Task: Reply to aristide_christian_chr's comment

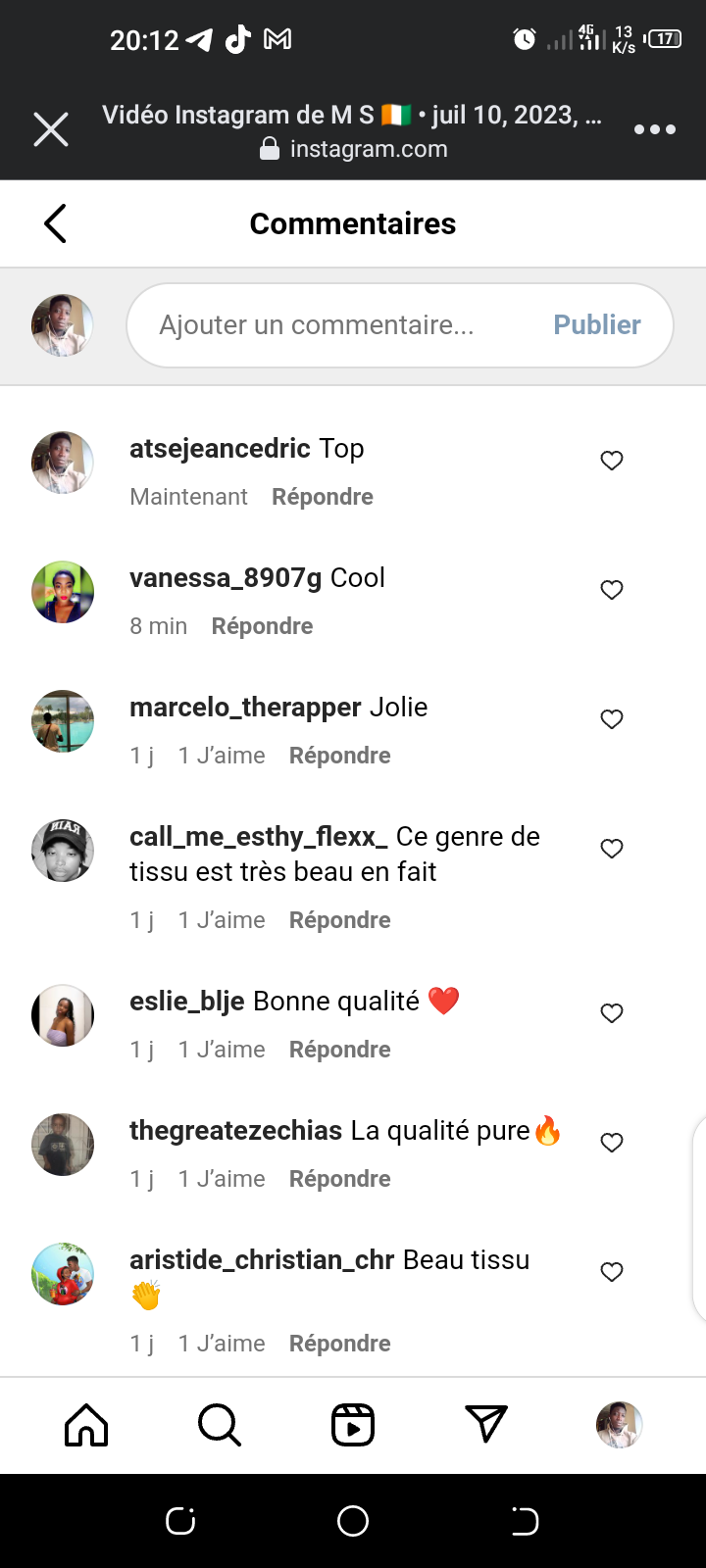Action: pos(339,1344)
